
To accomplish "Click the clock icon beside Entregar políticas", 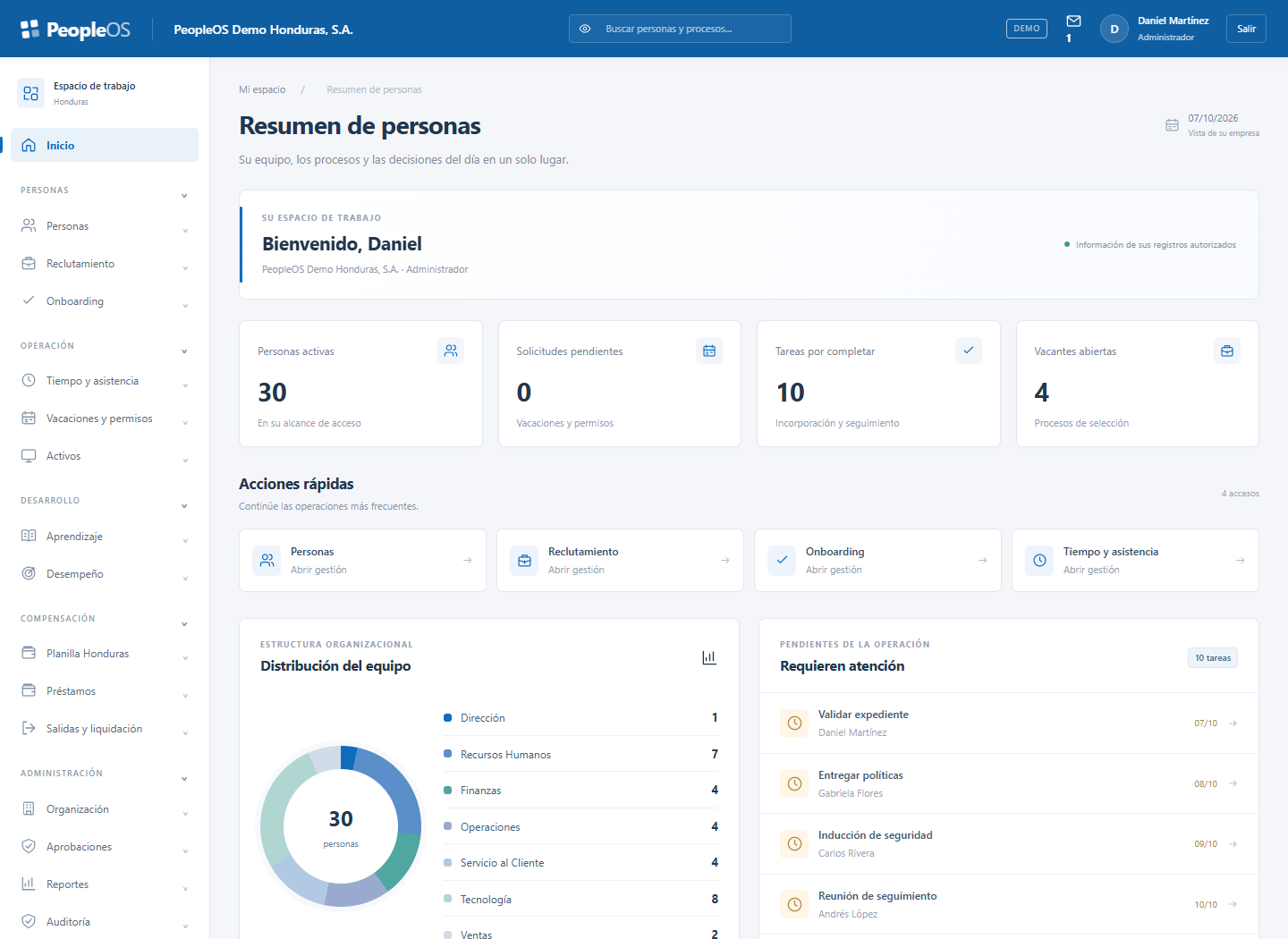I will [x=794, y=783].
